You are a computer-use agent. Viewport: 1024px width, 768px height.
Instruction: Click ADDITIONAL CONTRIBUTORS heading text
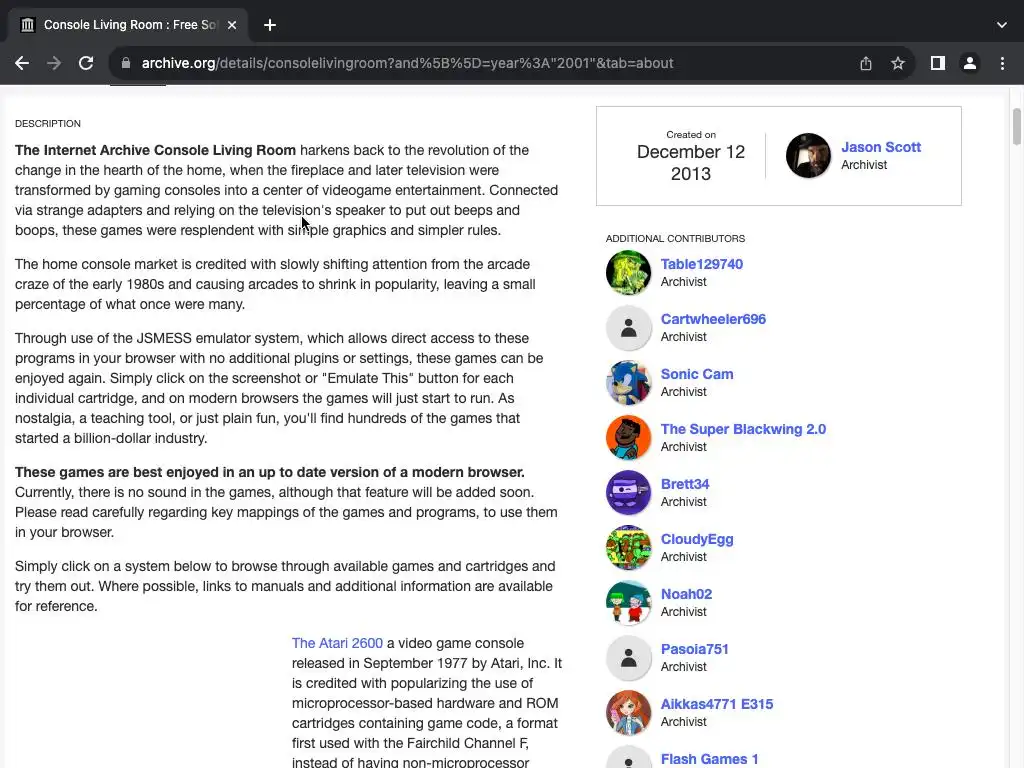[x=675, y=238]
